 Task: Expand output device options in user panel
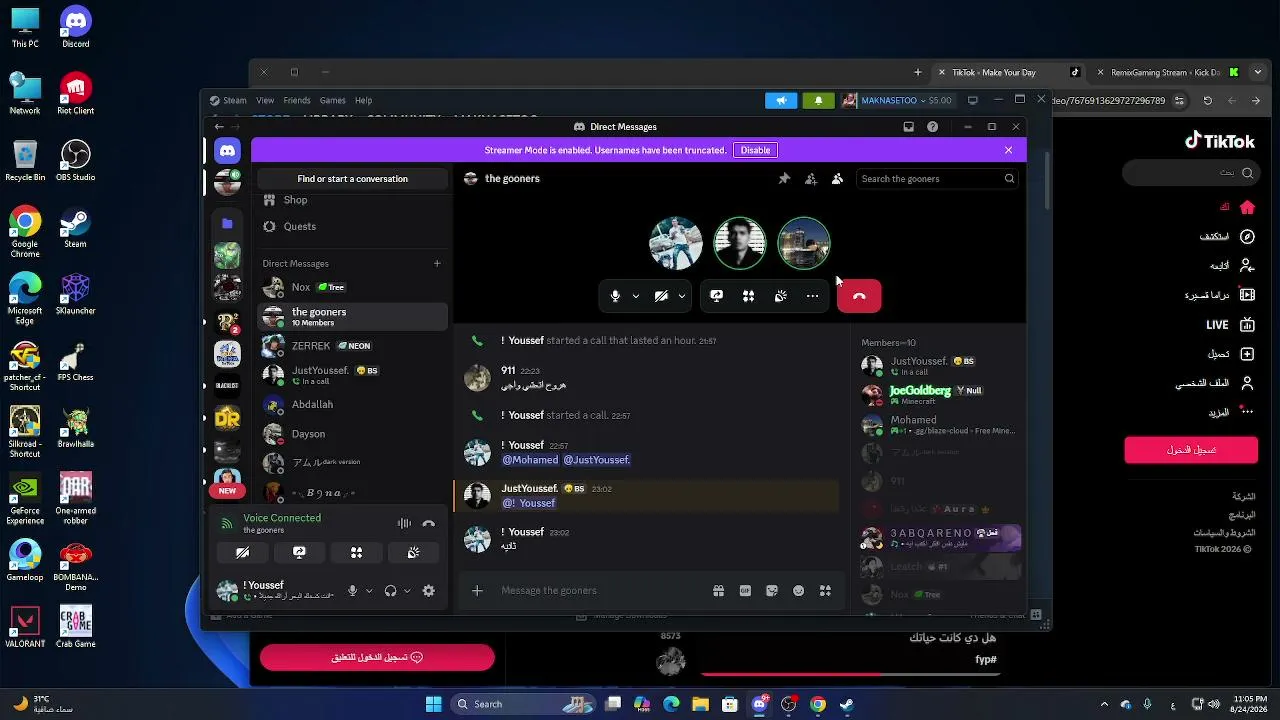(x=407, y=591)
